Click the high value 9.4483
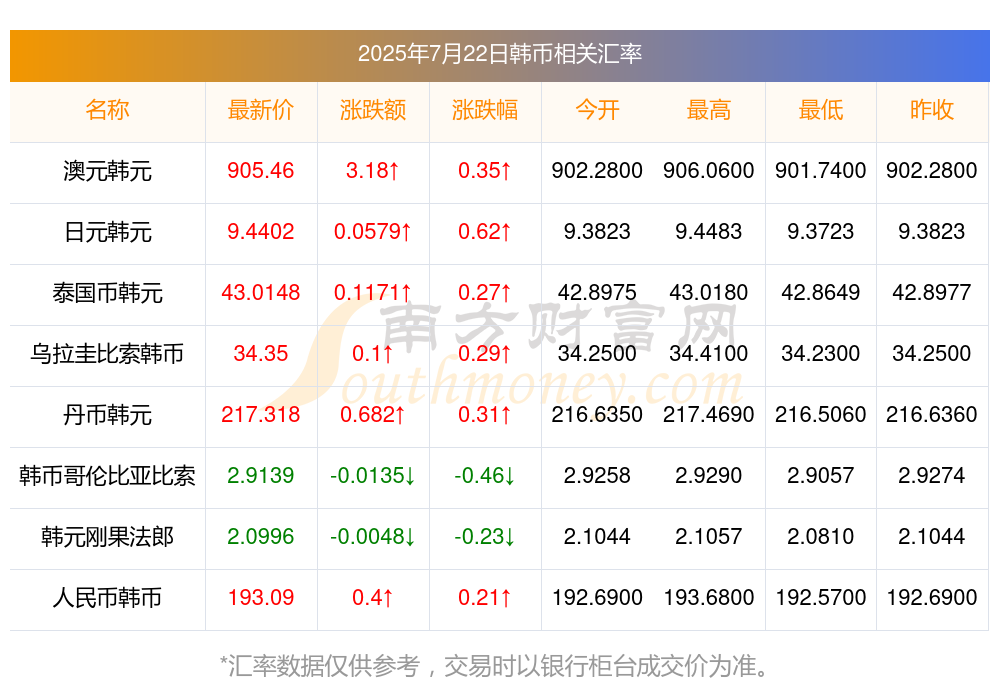Screen dimensions: 1000x698 (709, 231)
